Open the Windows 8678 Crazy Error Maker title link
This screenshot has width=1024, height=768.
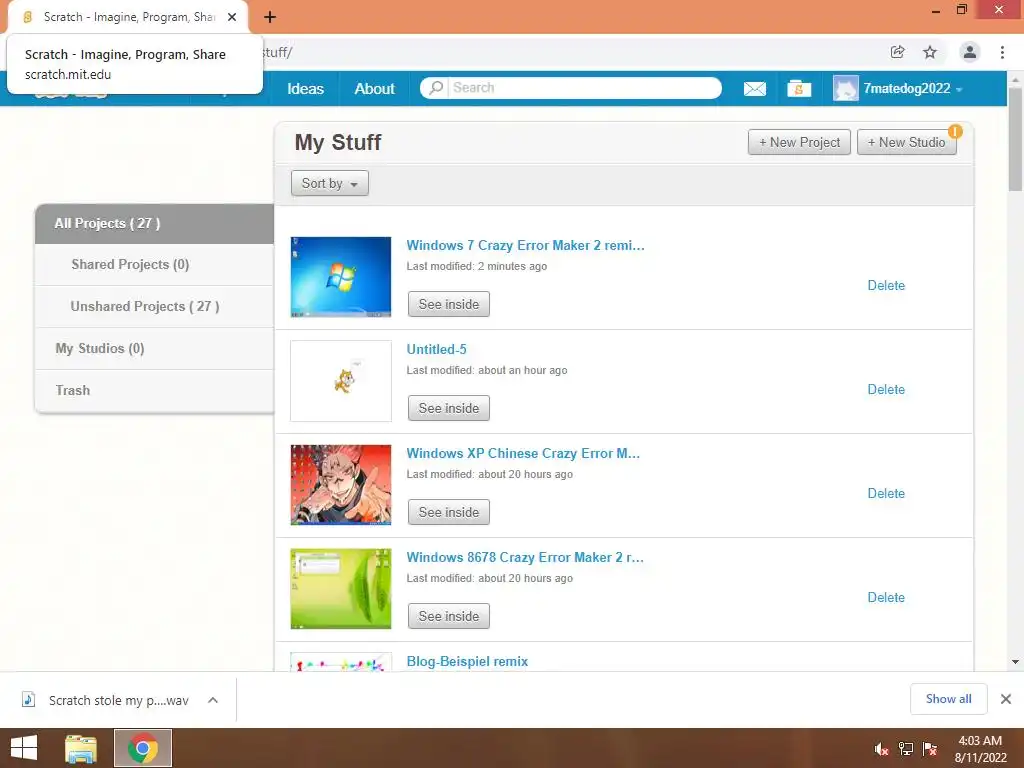[x=525, y=557]
